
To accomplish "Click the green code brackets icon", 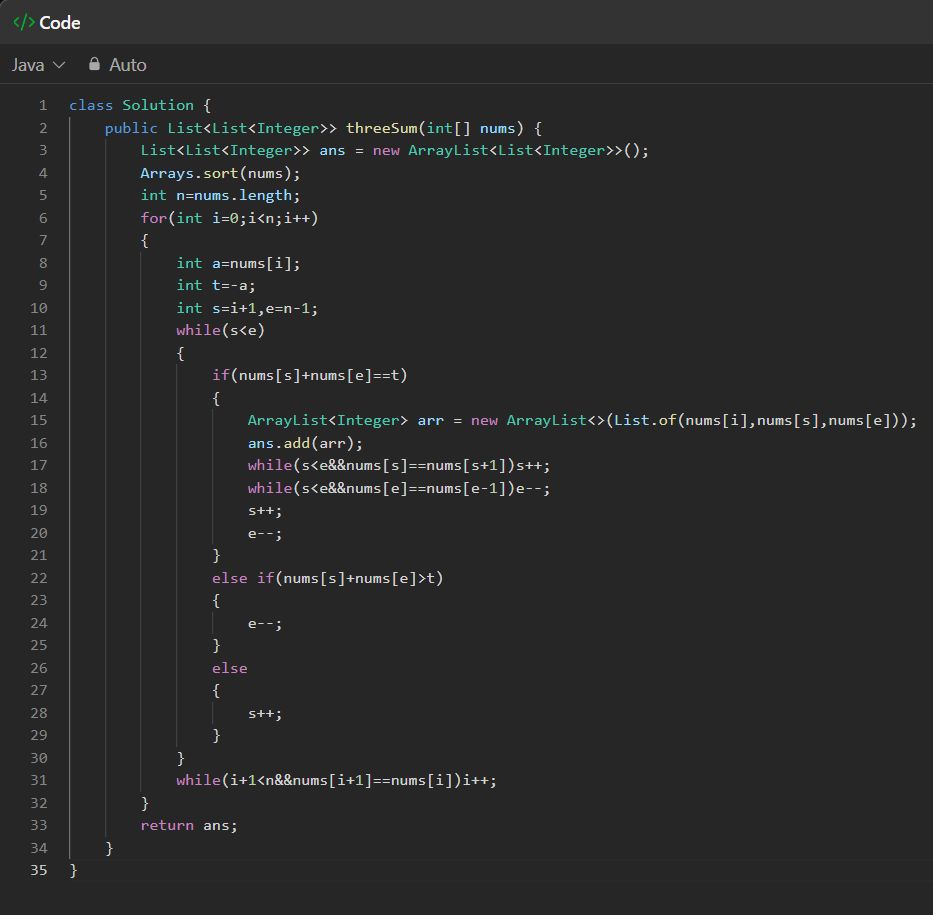I will point(23,22).
